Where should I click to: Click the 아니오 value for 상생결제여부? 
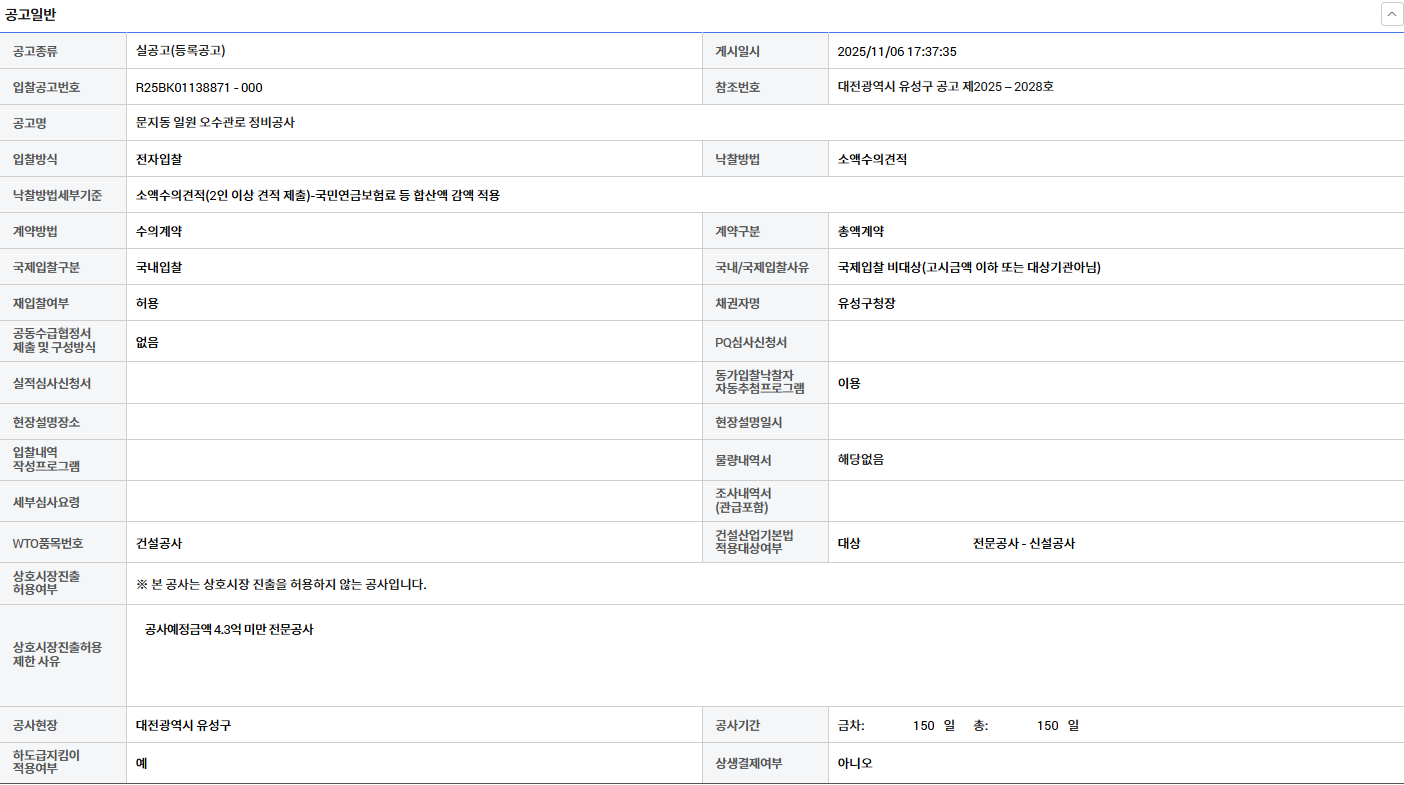855,763
